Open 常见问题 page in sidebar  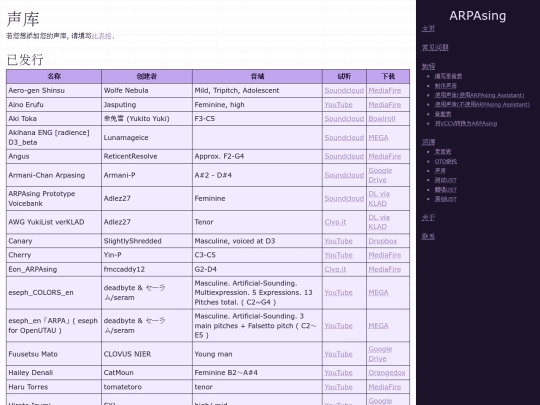pos(435,48)
